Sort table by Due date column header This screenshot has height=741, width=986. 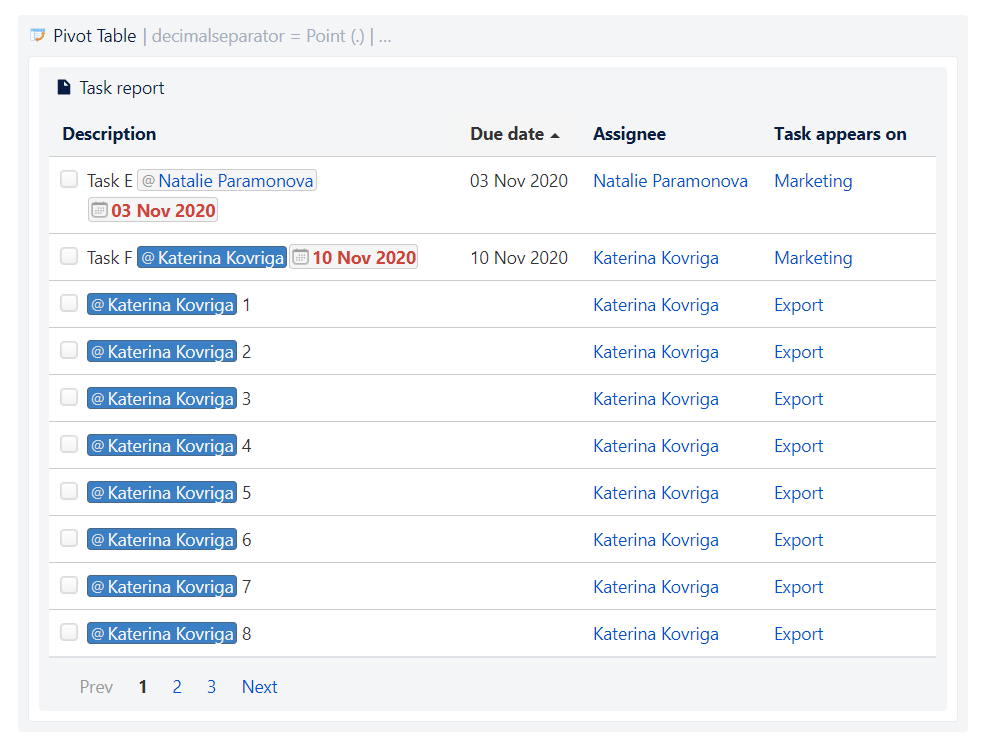point(507,134)
